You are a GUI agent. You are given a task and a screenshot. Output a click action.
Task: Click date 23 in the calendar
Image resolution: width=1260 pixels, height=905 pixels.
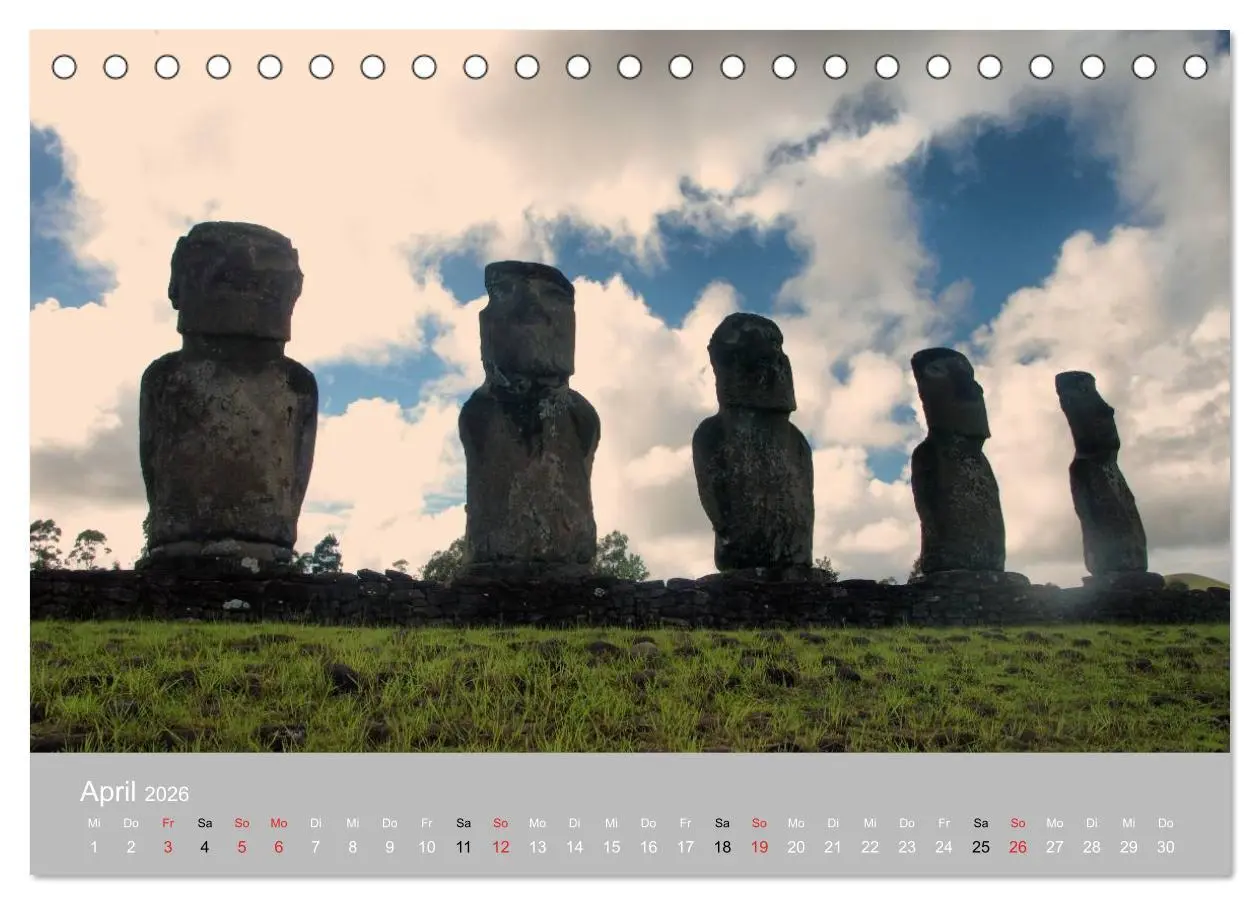(x=907, y=847)
